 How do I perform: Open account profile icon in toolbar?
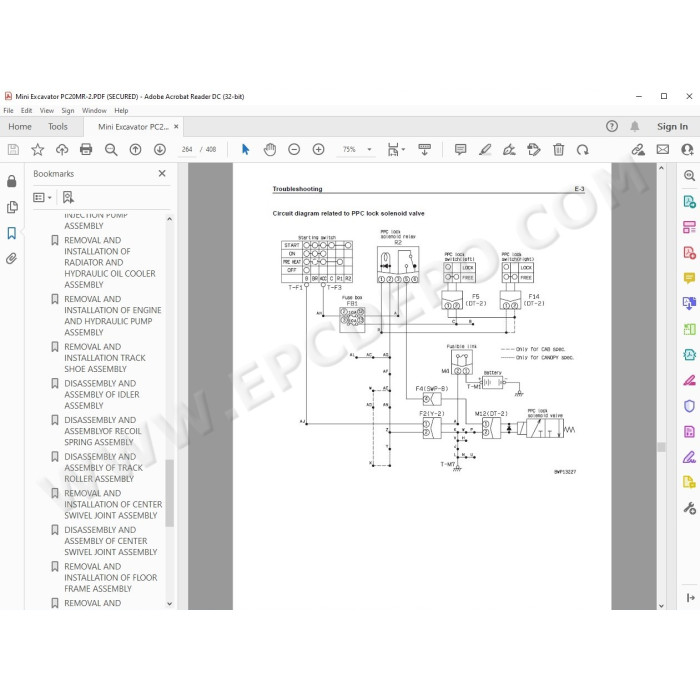[688, 150]
